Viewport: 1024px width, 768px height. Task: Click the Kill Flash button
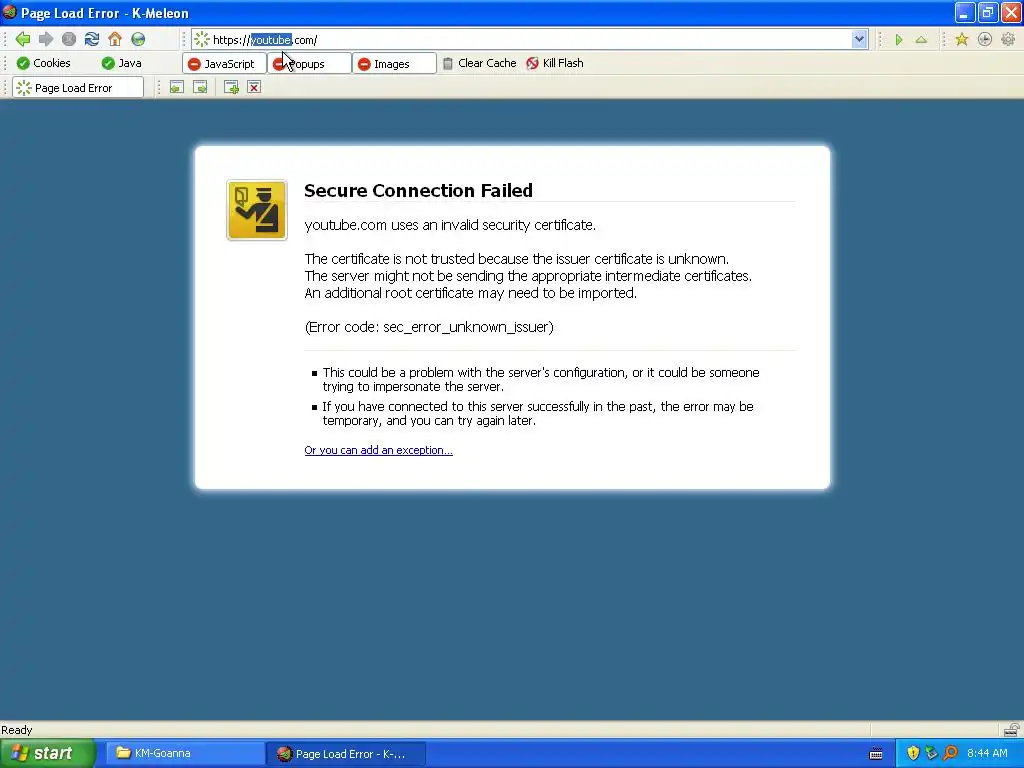pos(555,63)
